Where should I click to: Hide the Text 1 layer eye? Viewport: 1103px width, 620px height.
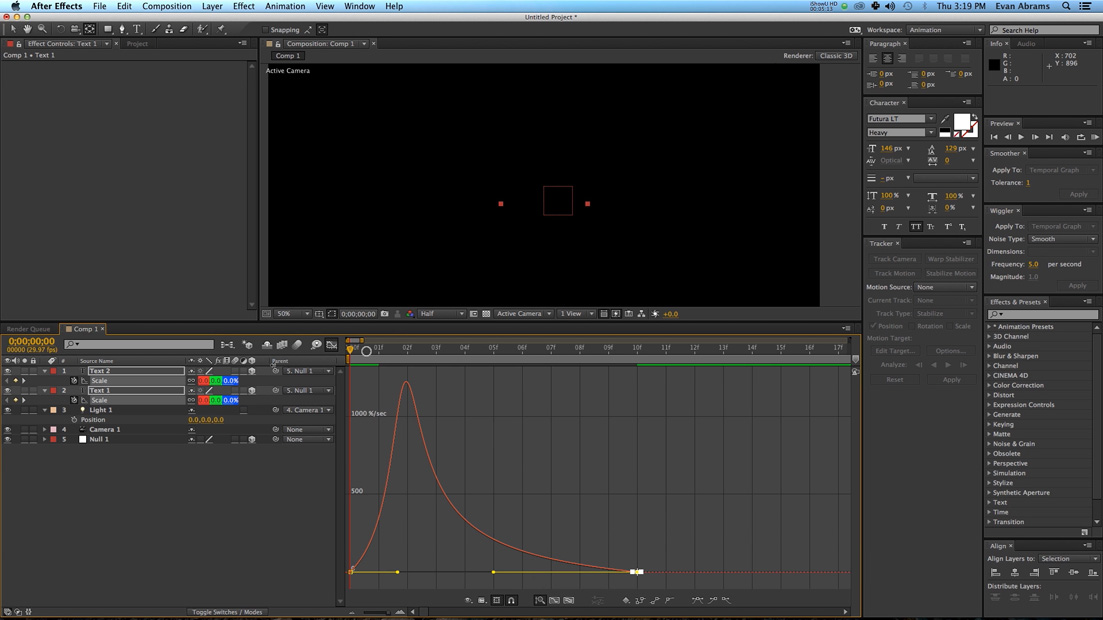click(8, 391)
